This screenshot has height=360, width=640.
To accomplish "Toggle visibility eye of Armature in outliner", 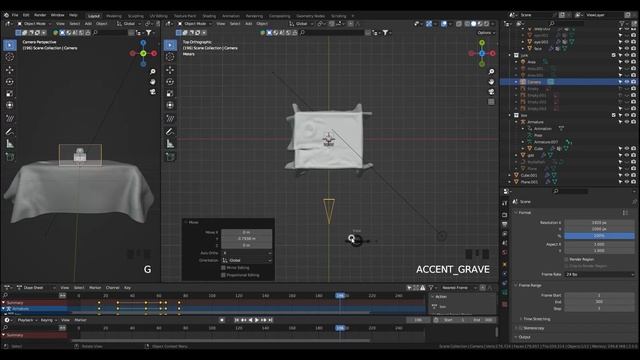I will tap(627, 122).
